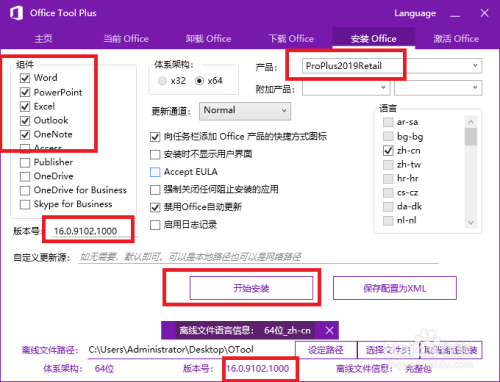Image resolution: width=500 pixels, height=382 pixels.
Task: Uncheck the Excel component
Action: tap(25, 106)
